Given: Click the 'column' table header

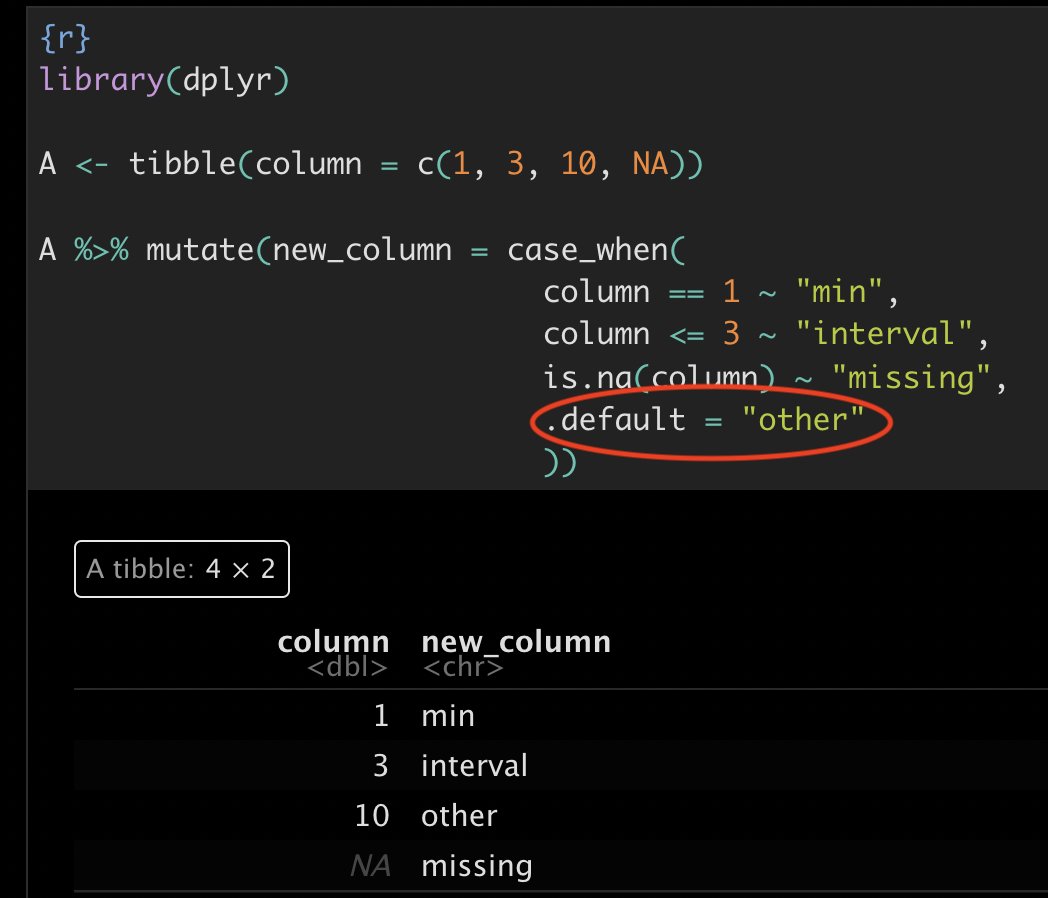Looking at the screenshot, I should pos(334,641).
